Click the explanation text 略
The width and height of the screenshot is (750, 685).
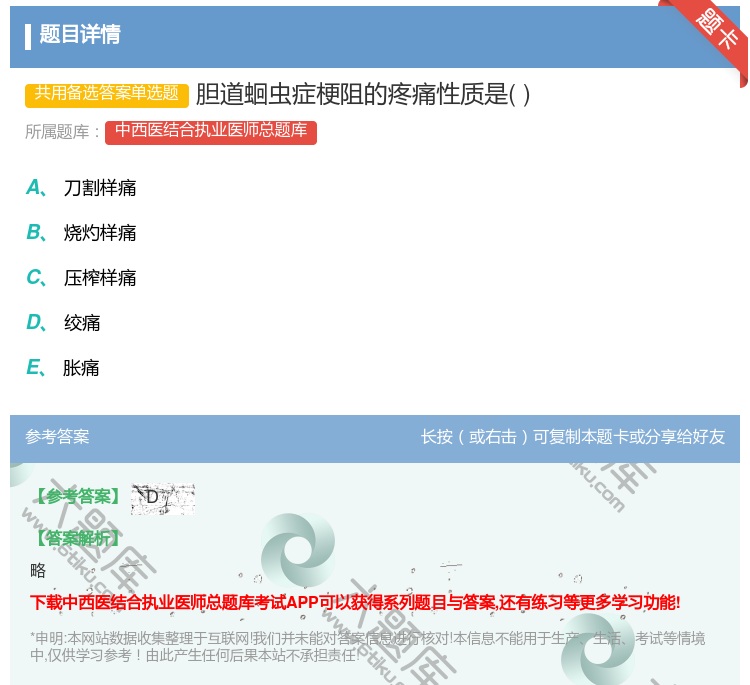click(x=38, y=570)
